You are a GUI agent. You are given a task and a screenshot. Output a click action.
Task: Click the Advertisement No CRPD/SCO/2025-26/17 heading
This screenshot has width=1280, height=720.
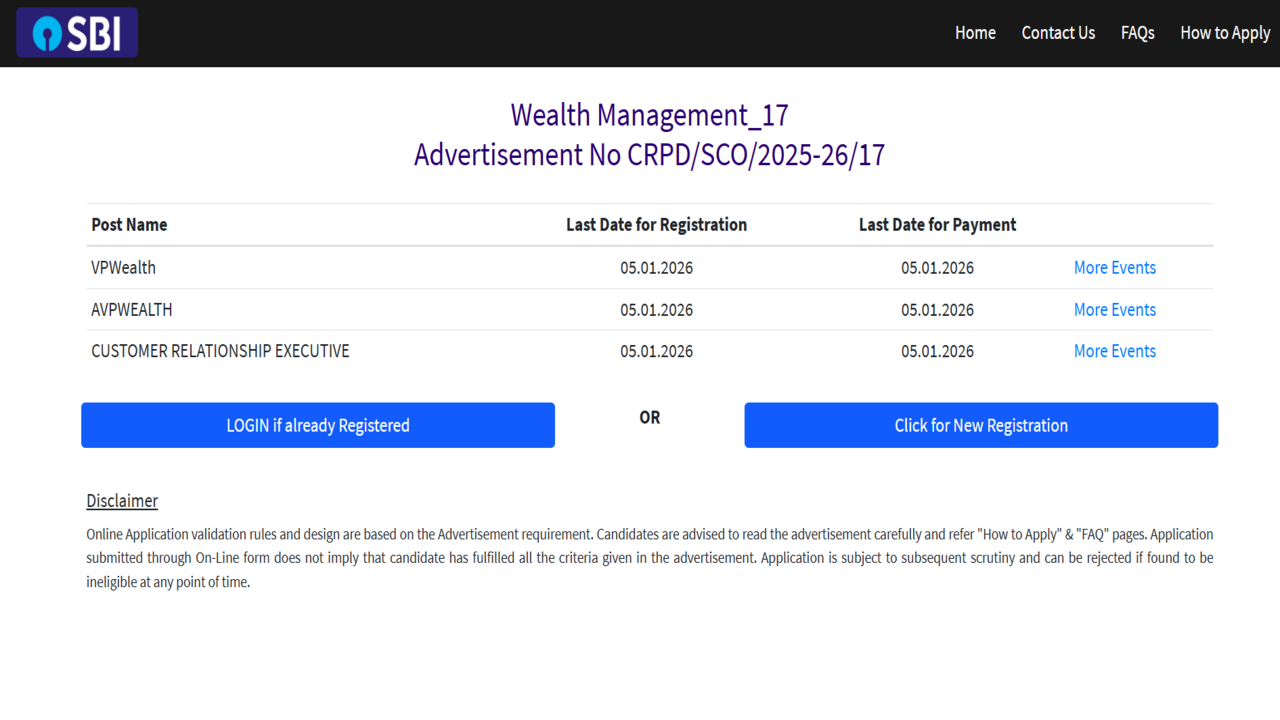click(649, 156)
